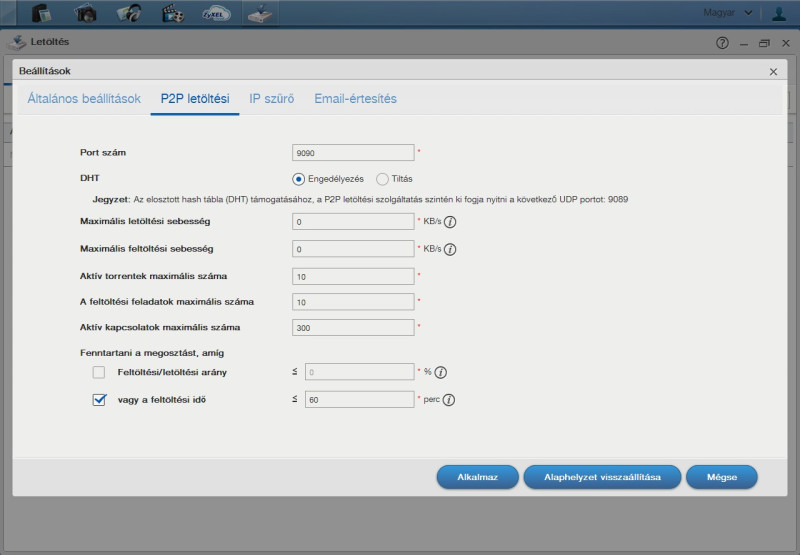
Task: Show info for Feltöltési/letöltési arány
Action: [441, 372]
